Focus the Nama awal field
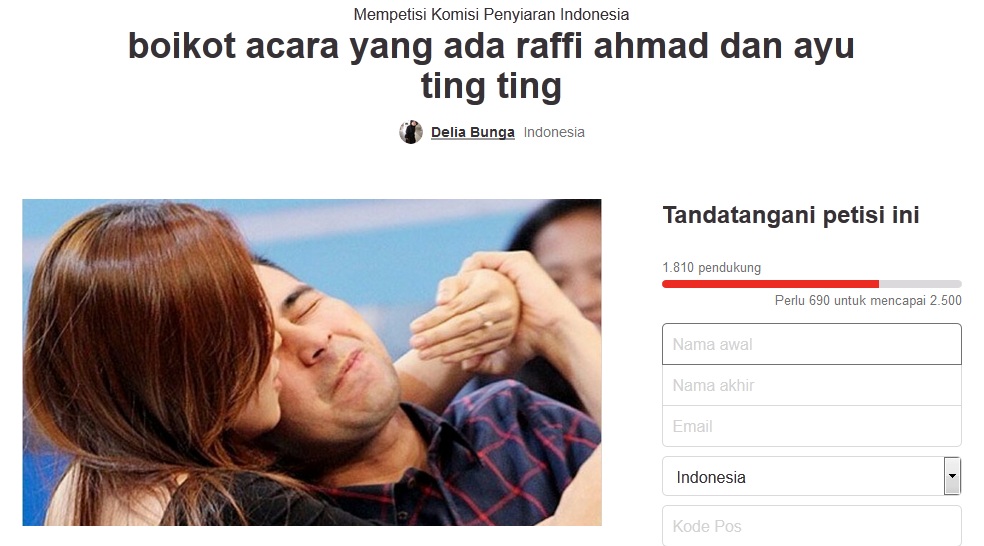The height and width of the screenshot is (546, 984). (811, 344)
